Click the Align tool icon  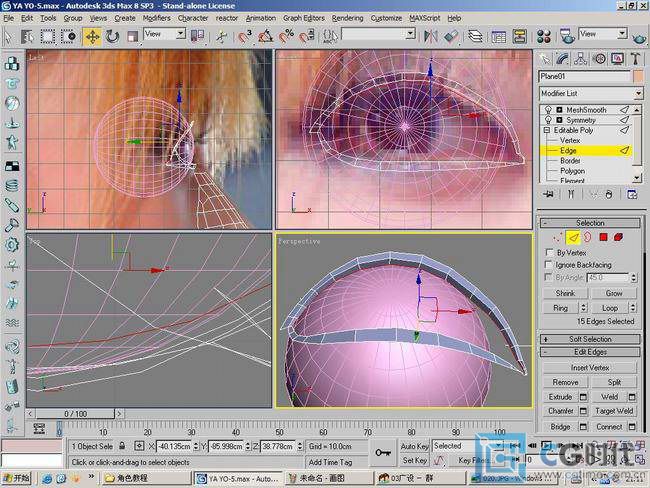click(x=451, y=37)
